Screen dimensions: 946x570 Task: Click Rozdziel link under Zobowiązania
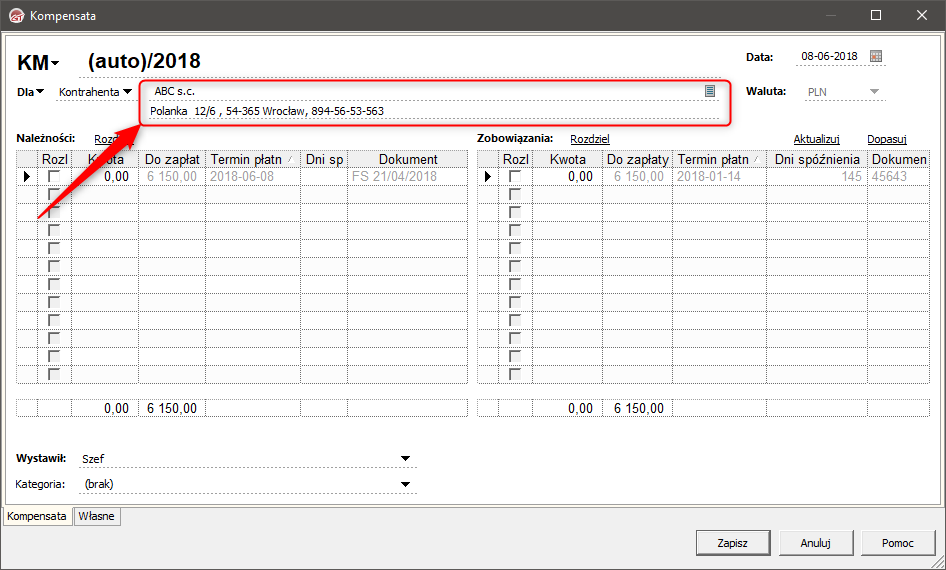589,139
